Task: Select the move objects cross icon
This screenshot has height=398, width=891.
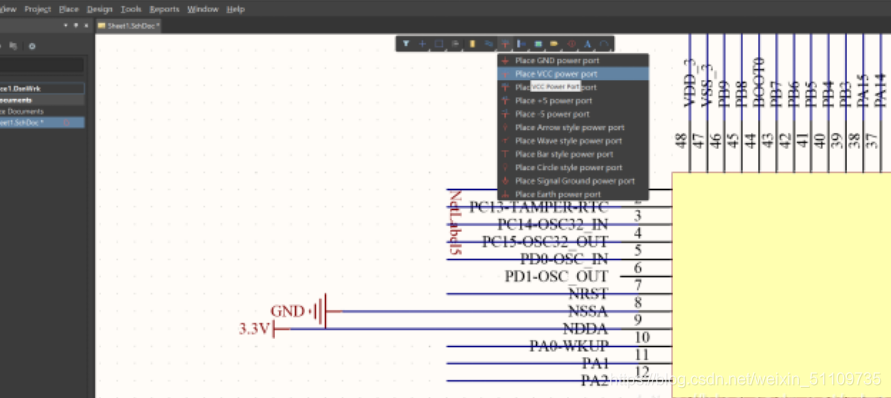Action: [x=422, y=44]
